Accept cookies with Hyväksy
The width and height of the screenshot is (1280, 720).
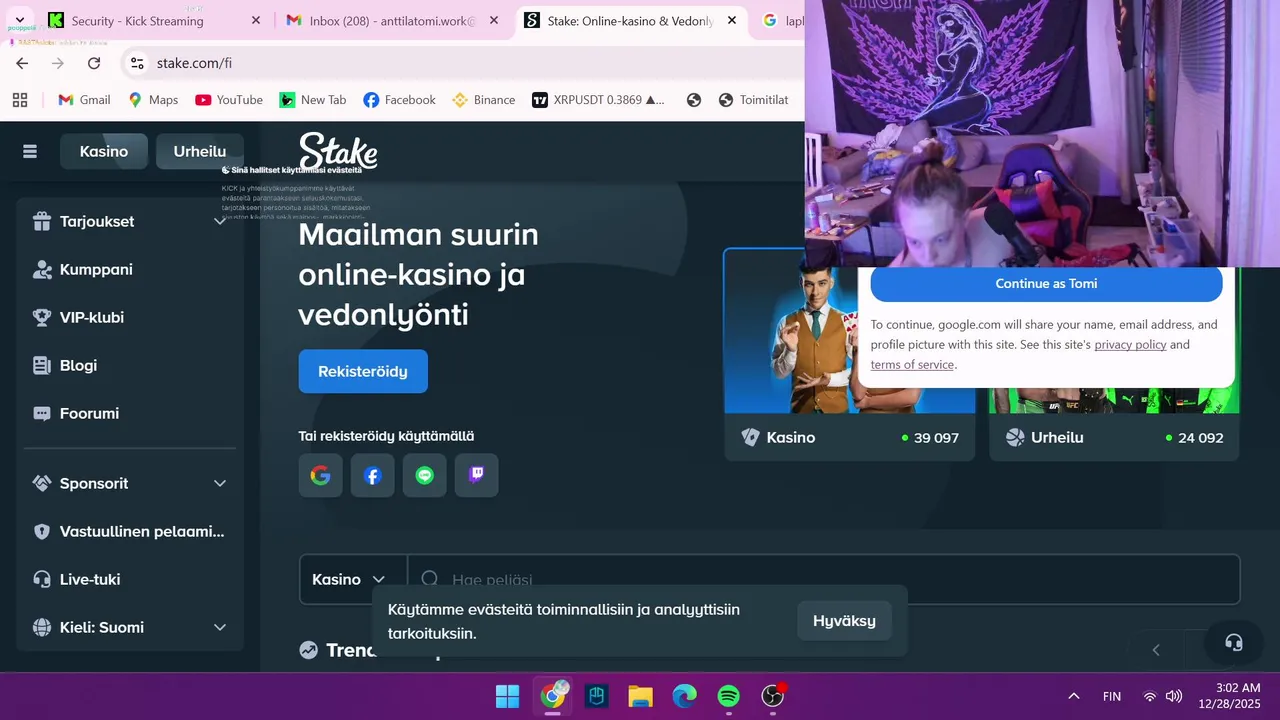coord(844,621)
